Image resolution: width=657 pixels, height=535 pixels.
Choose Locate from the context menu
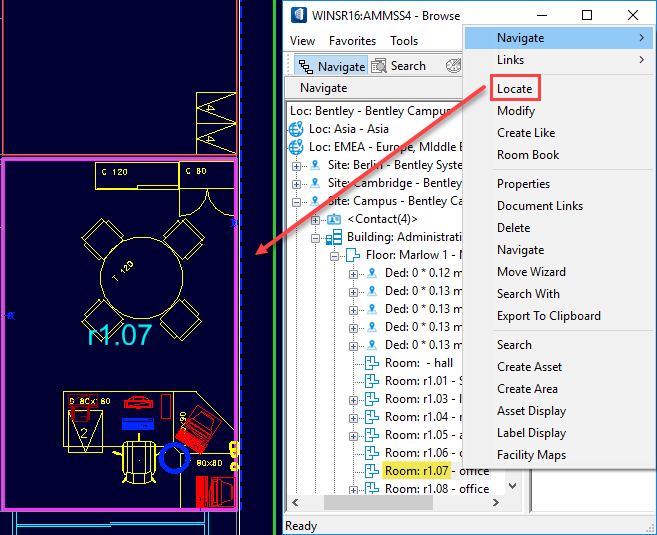pos(515,88)
